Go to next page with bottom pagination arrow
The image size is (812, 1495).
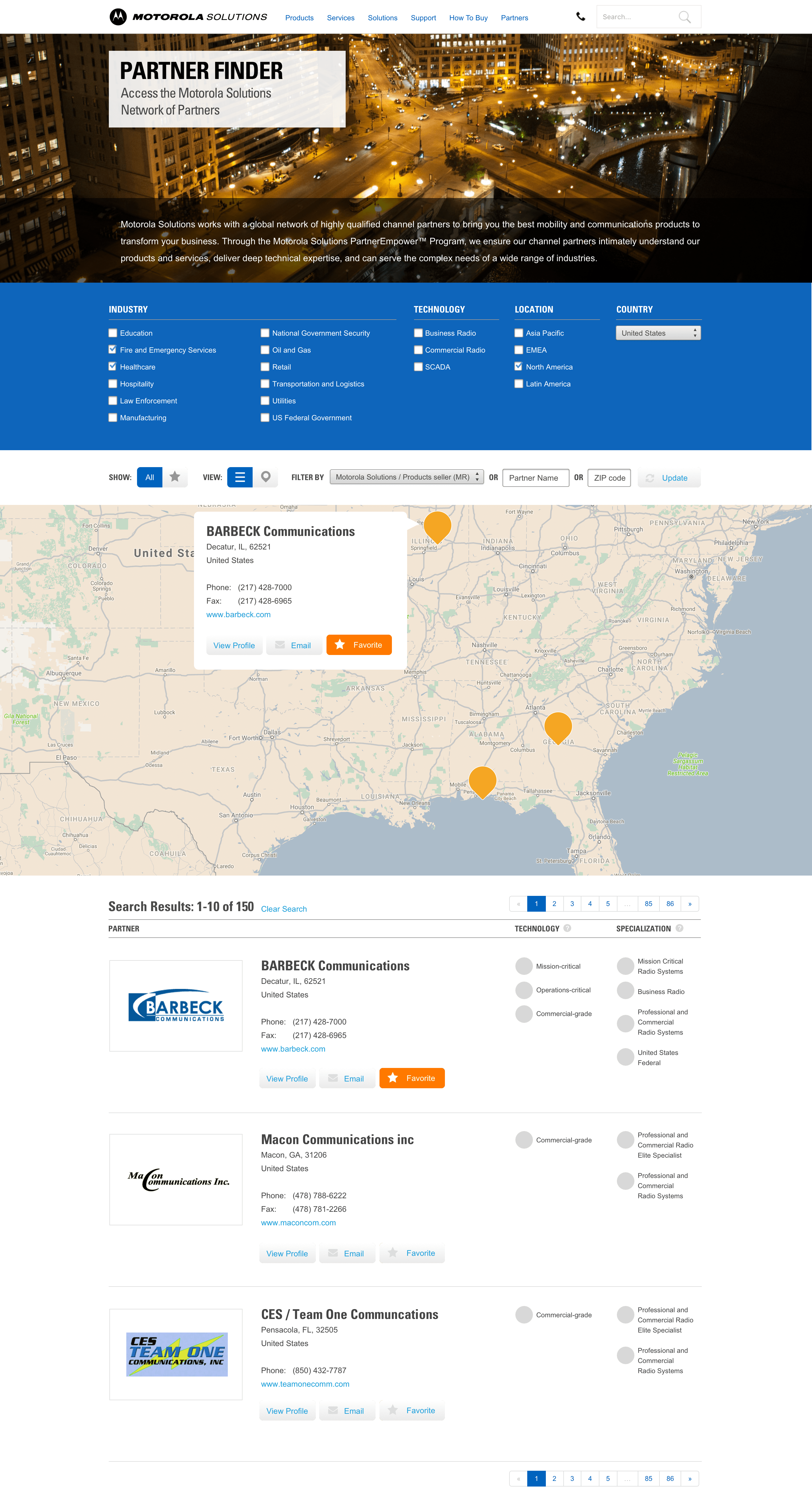click(x=690, y=1479)
